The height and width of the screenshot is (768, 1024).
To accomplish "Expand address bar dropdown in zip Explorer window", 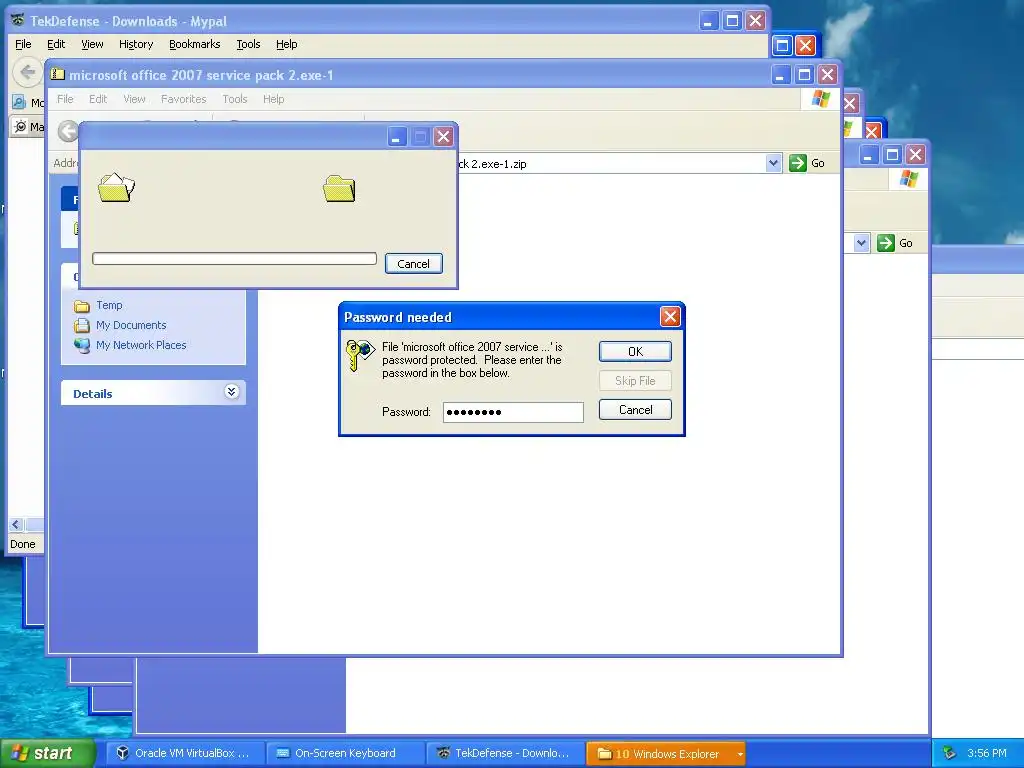I will [x=773, y=163].
